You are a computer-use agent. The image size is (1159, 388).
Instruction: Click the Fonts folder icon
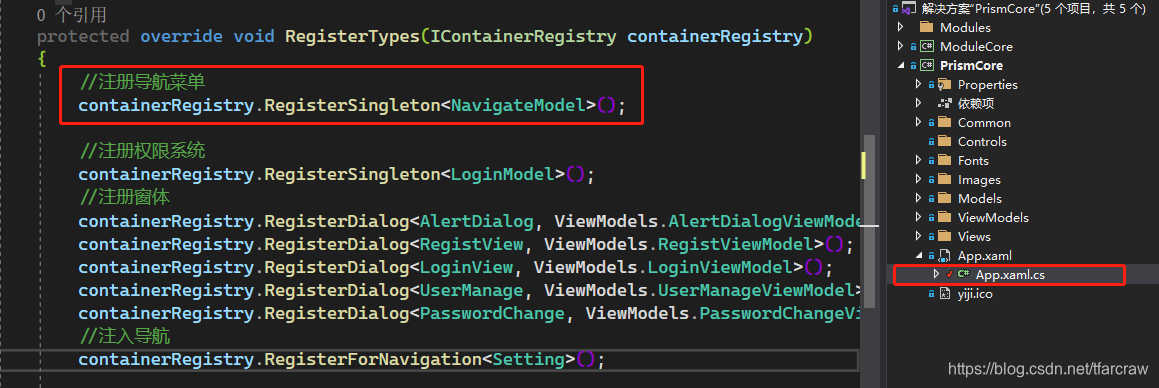coord(945,160)
